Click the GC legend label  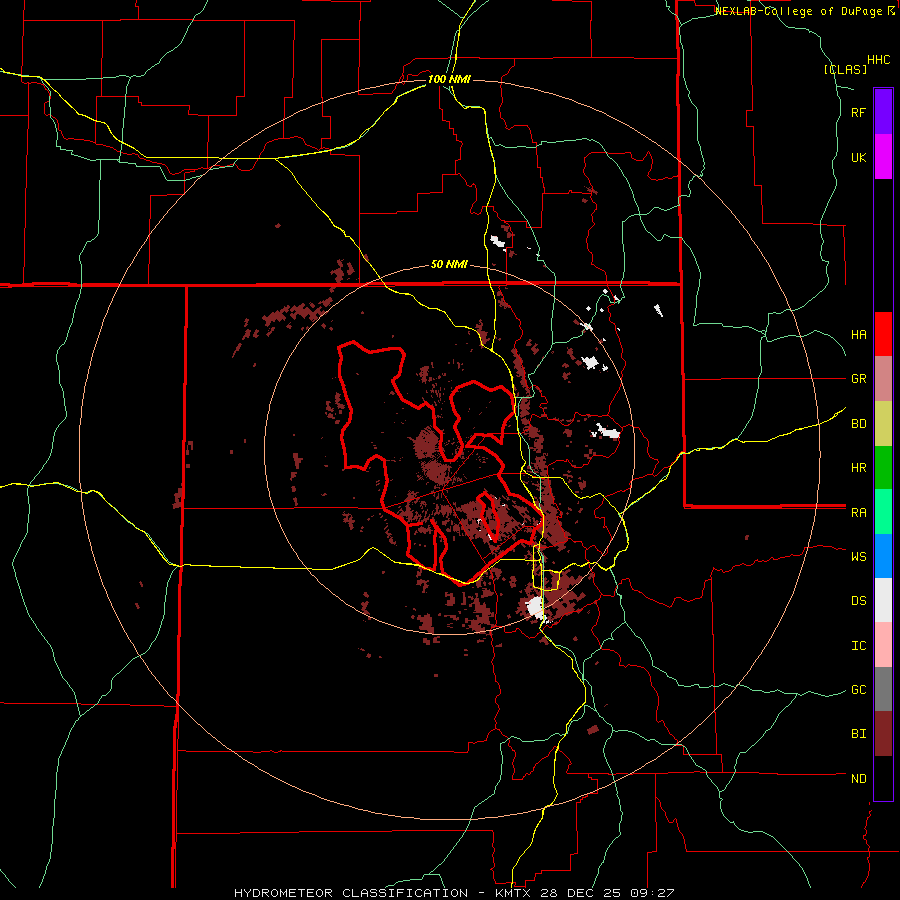[x=858, y=690]
